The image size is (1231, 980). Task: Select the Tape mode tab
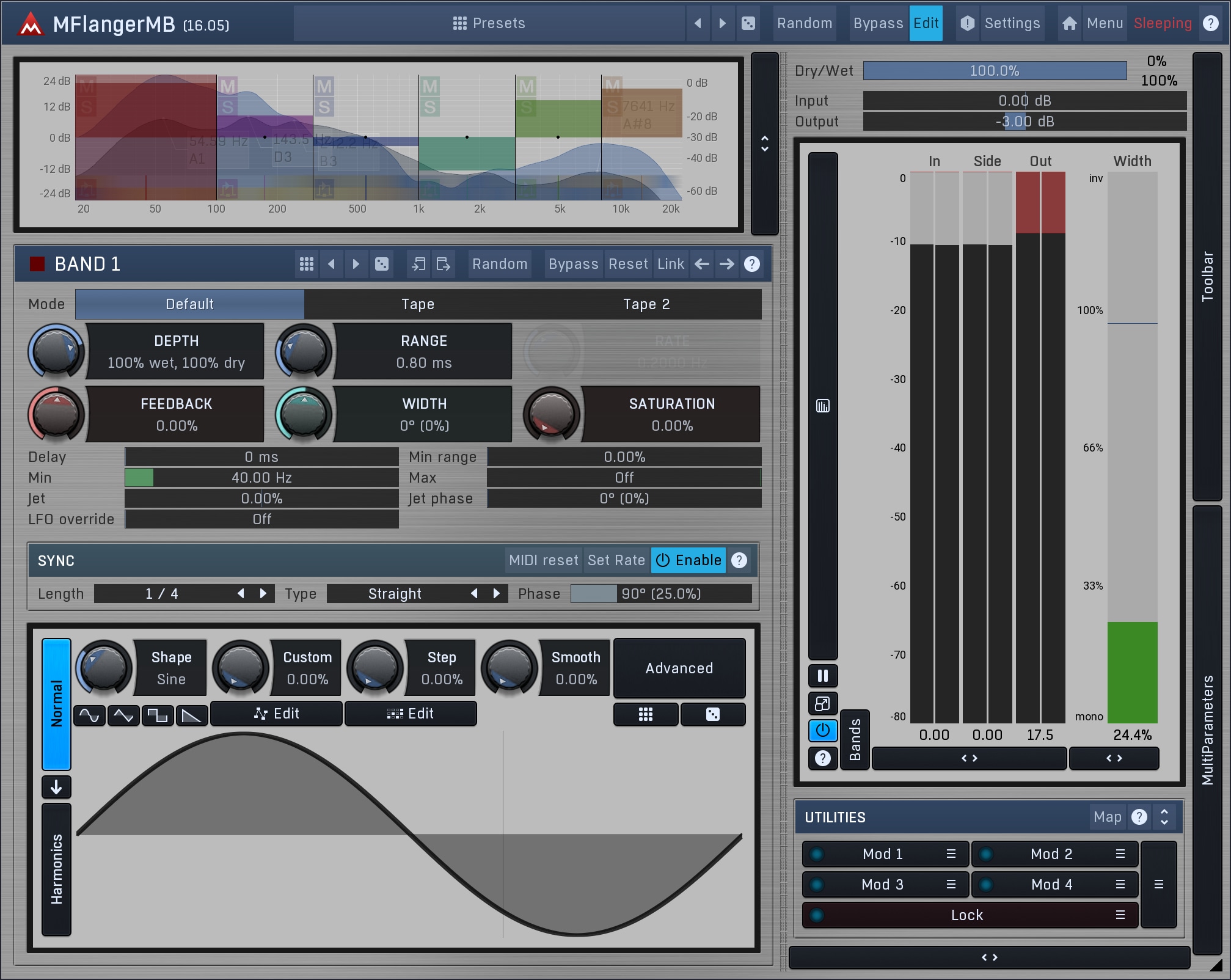418,304
